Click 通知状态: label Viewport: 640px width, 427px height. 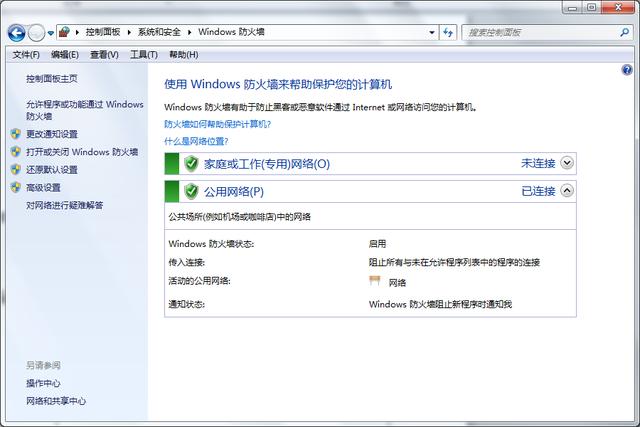[187, 304]
